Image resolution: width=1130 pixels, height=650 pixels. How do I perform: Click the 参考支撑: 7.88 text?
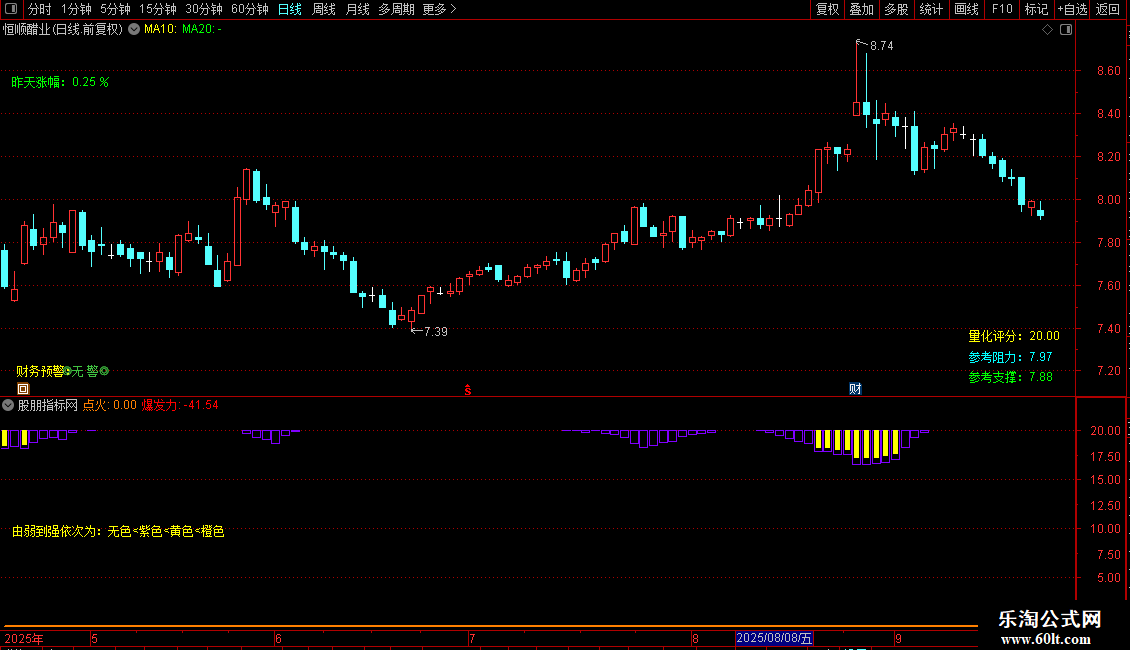click(1010, 378)
